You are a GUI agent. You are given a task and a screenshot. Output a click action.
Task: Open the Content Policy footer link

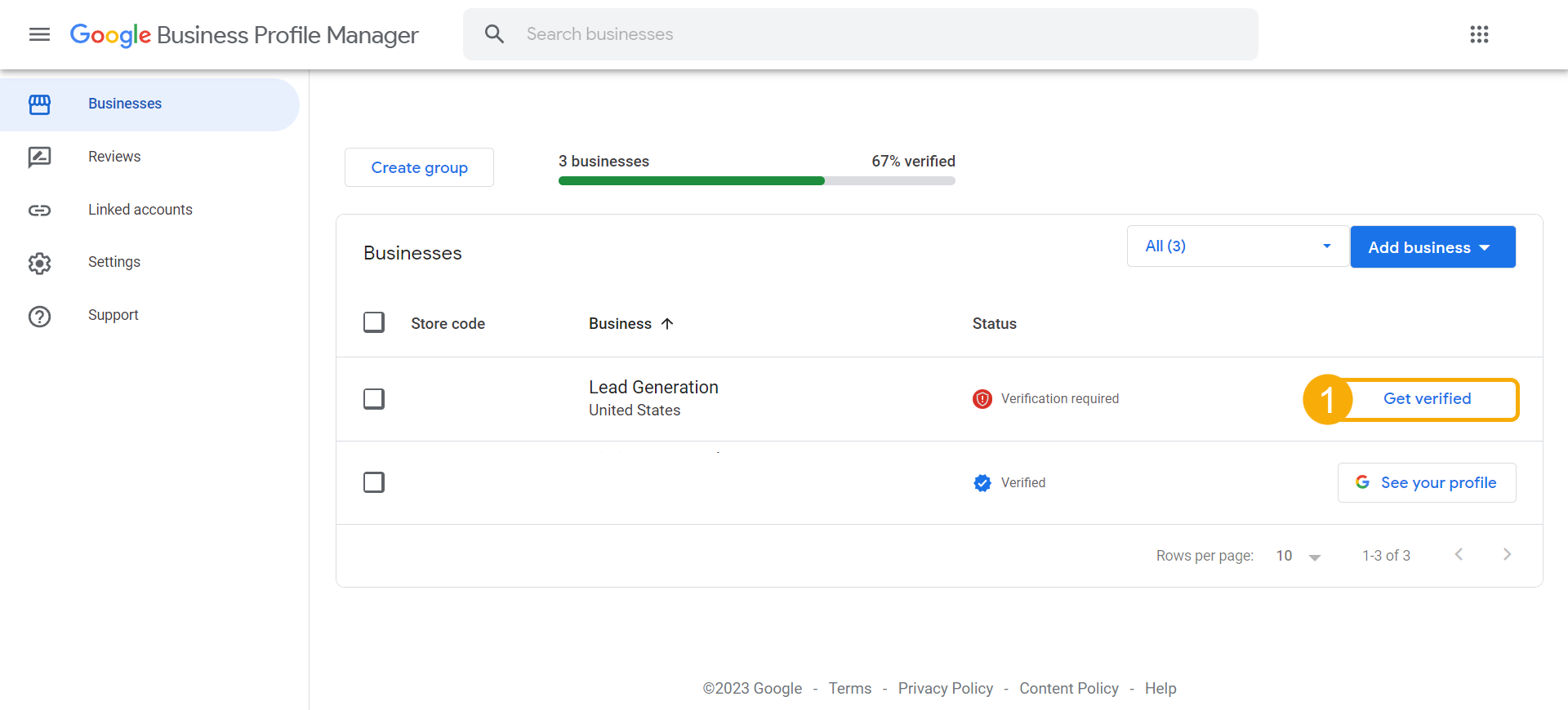coord(1069,689)
